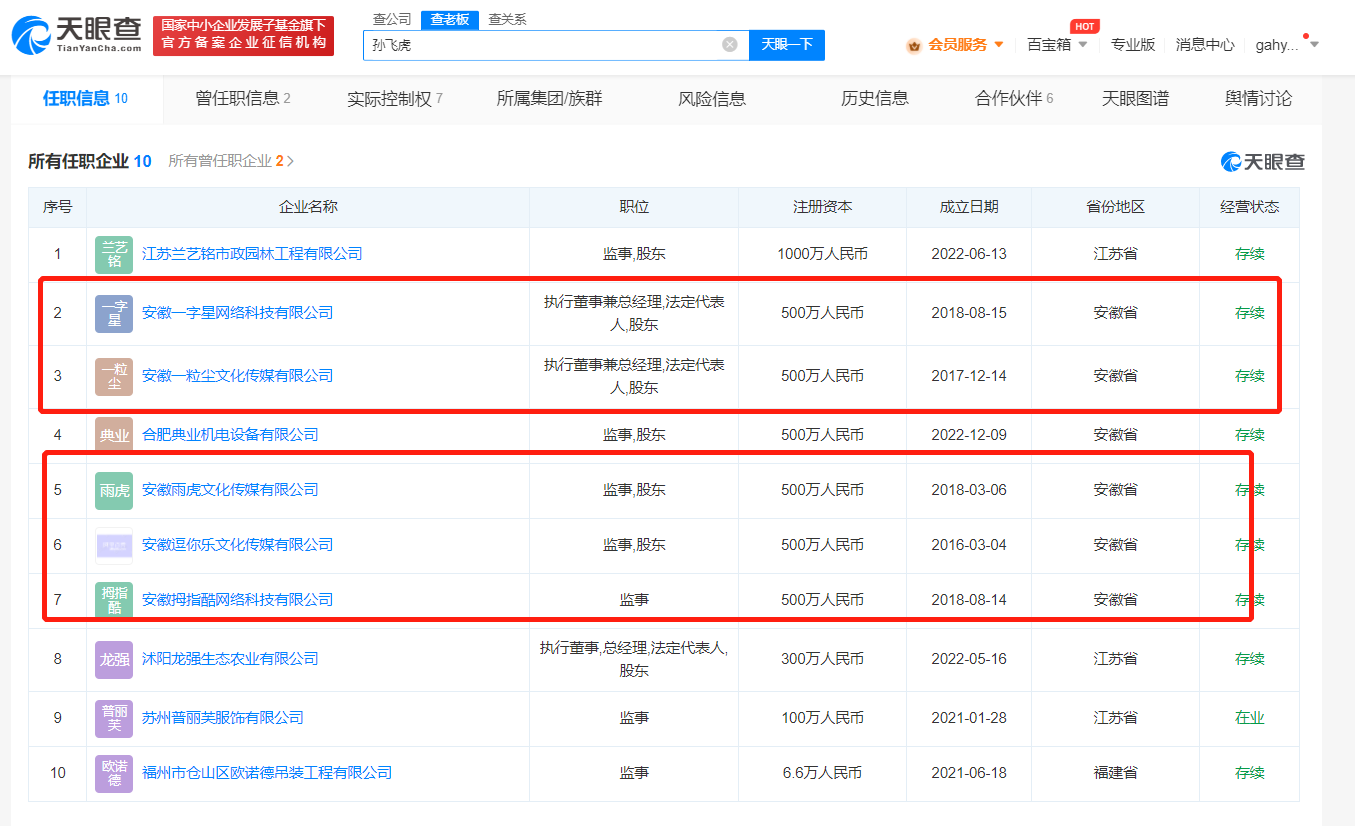1355x826 pixels.
Task: Select the 查老板 search tab
Action: 450,19
